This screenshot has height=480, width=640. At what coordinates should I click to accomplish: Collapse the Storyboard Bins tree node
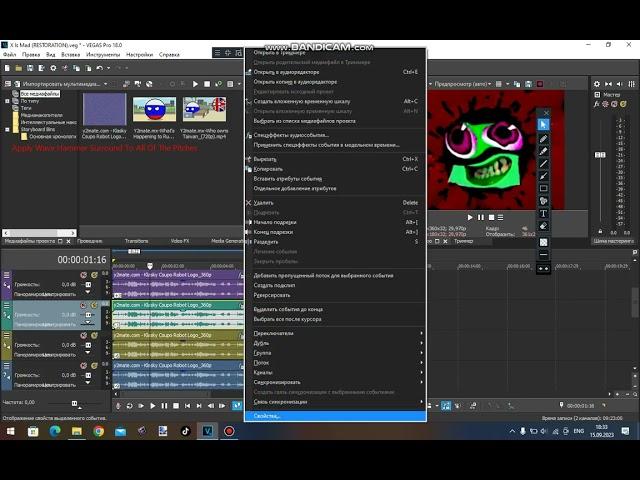[7, 129]
